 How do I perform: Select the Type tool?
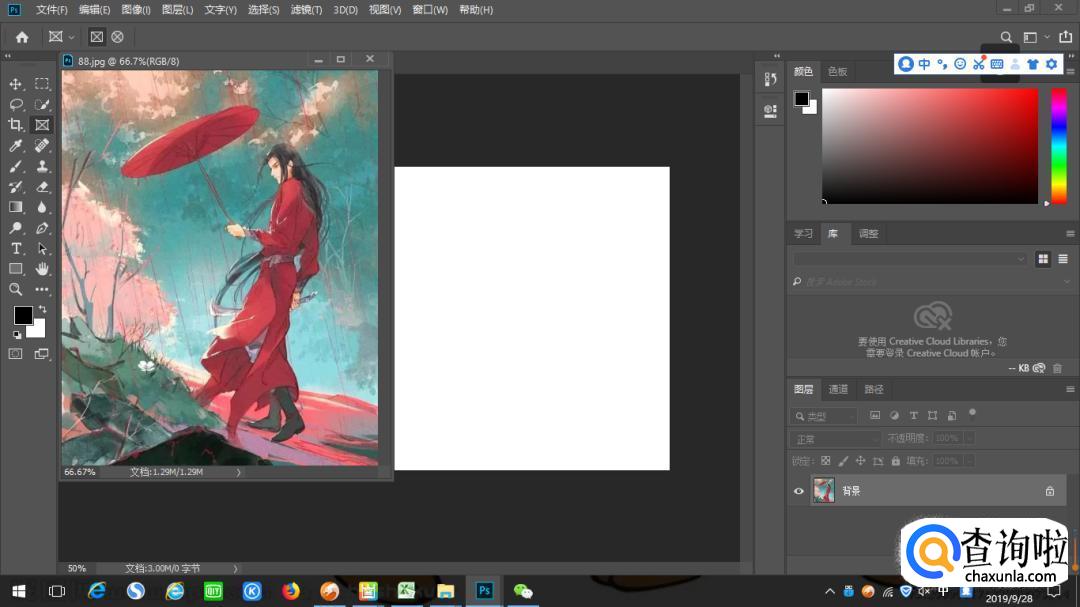point(15,248)
